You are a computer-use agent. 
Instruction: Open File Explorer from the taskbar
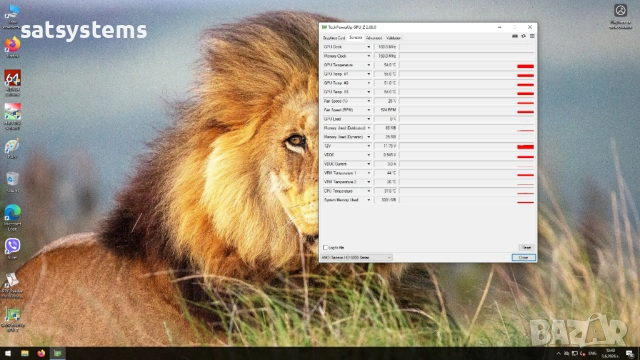25,353
